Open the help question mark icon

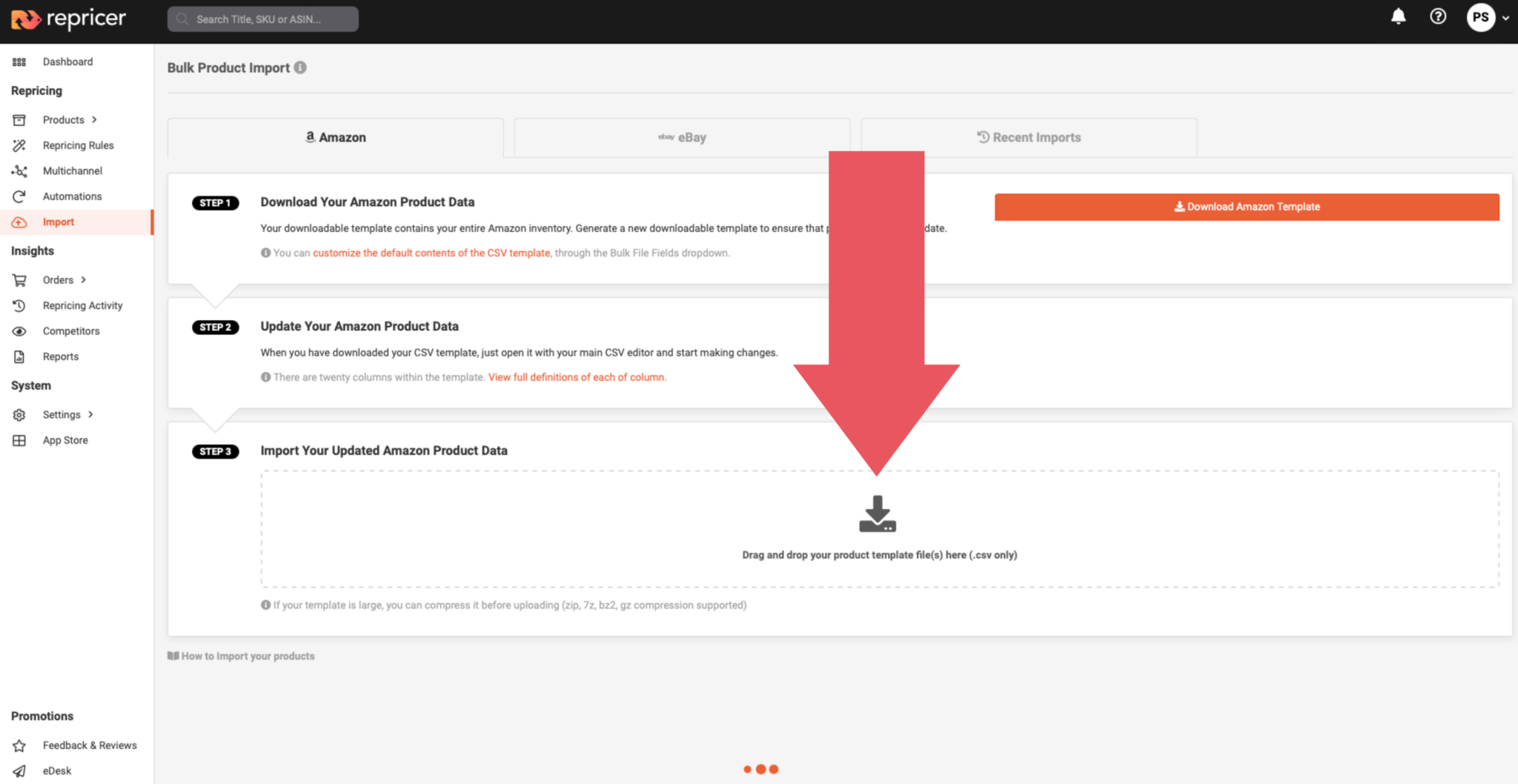click(1438, 17)
